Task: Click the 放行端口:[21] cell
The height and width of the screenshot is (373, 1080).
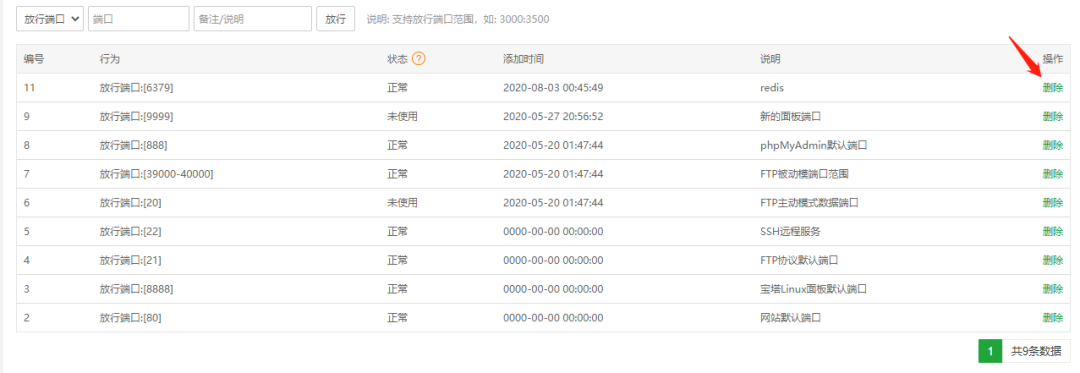Action: 131,260
